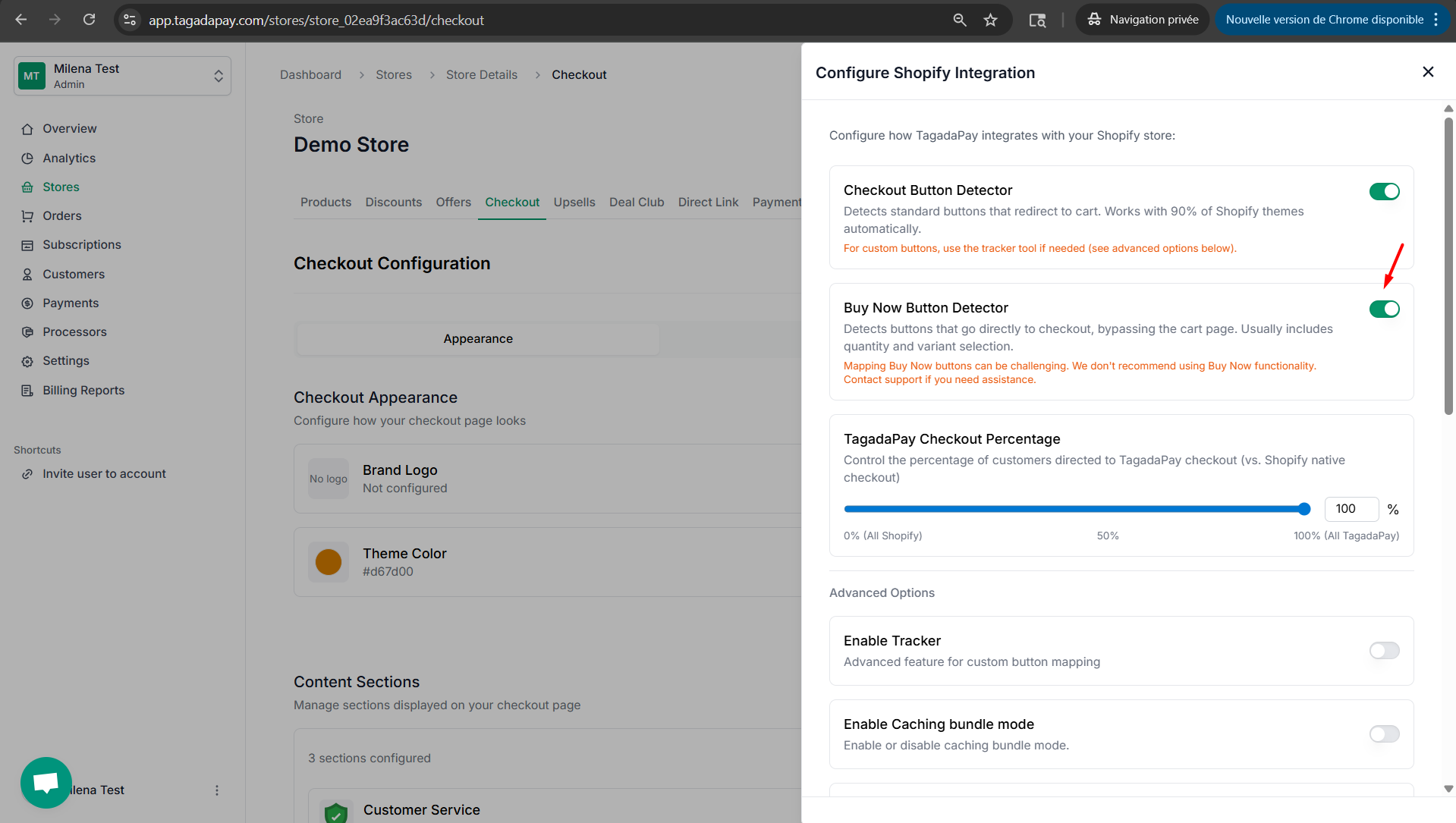Open user options three-dot menu at bottom
The height and width of the screenshot is (823, 1456).
[x=217, y=790]
